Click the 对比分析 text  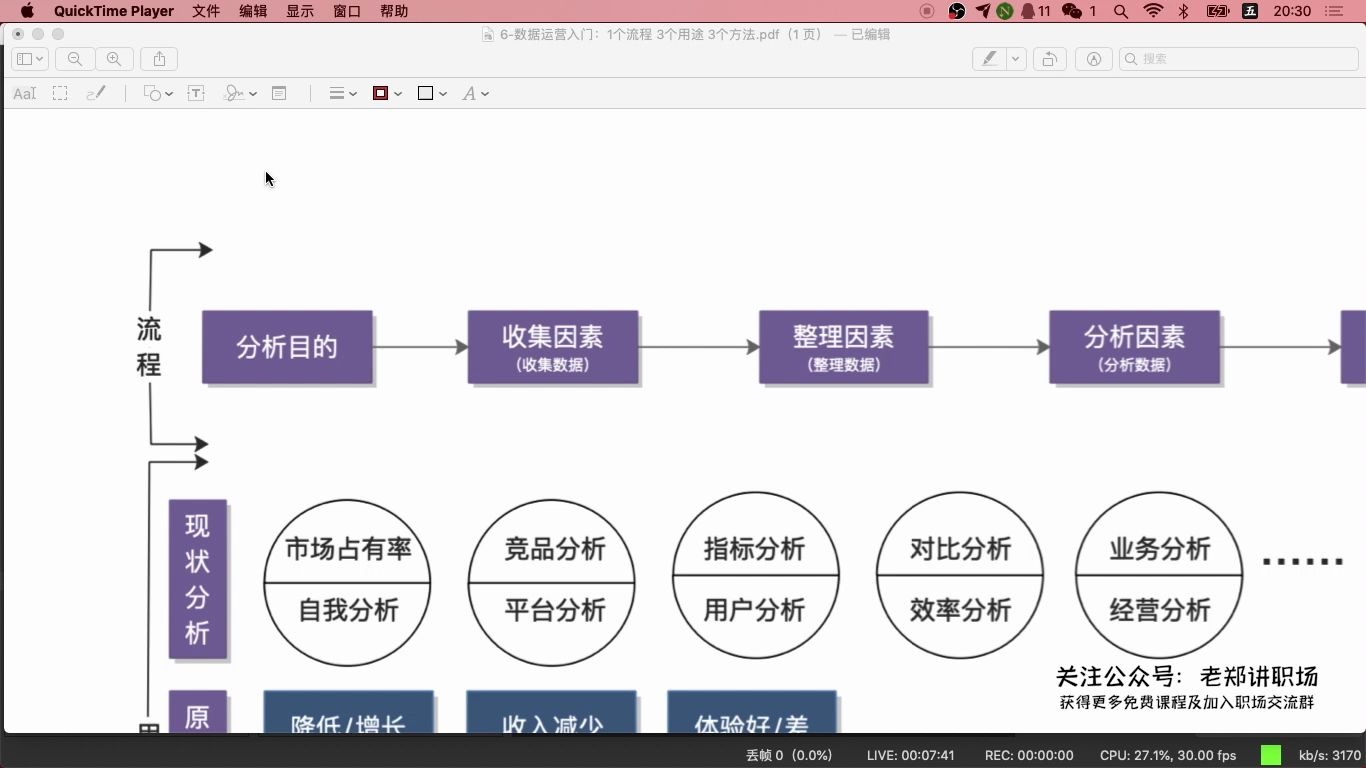[960, 549]
